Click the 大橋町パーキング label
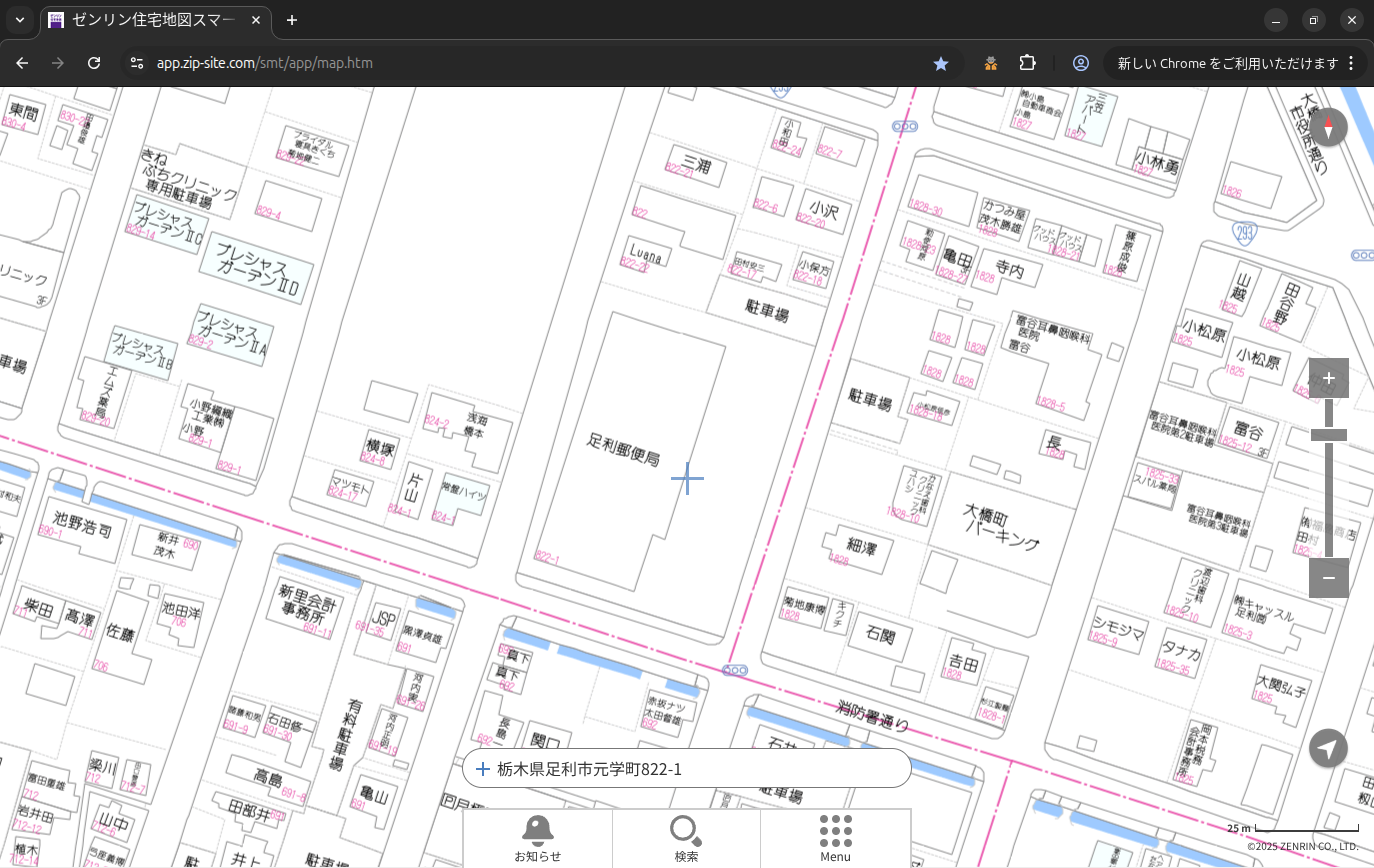The width and height of the screenshot is (1374, 868). (1001, 528)
